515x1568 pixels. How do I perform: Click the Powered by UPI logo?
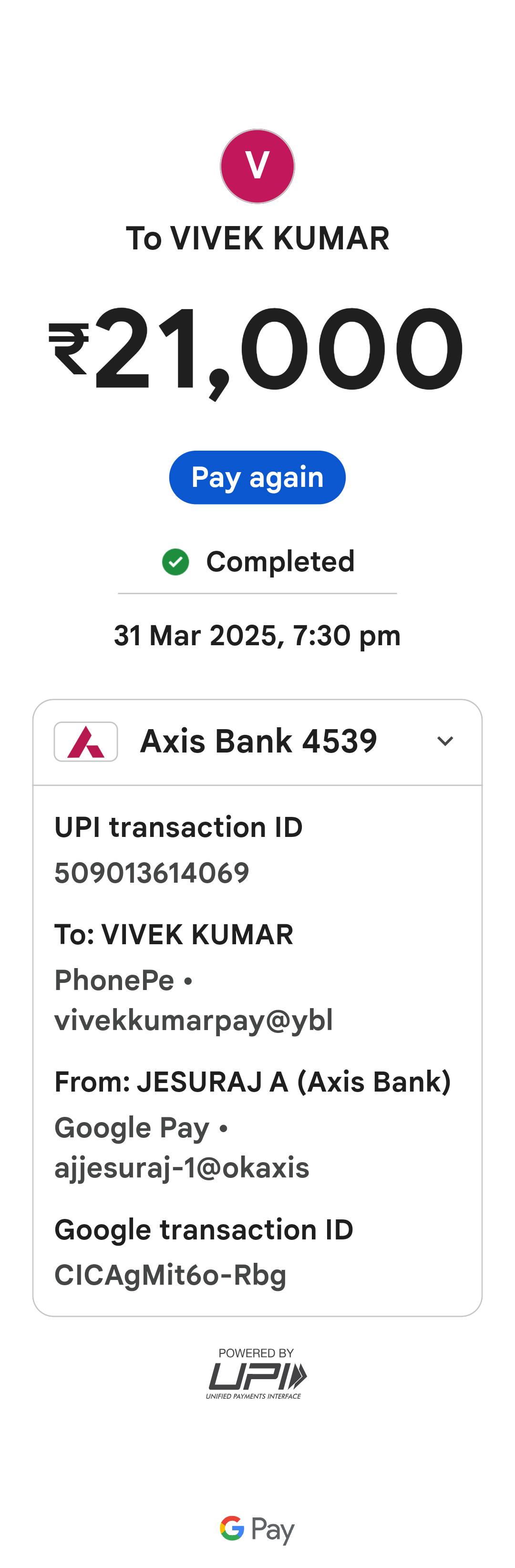(257, 1373)
